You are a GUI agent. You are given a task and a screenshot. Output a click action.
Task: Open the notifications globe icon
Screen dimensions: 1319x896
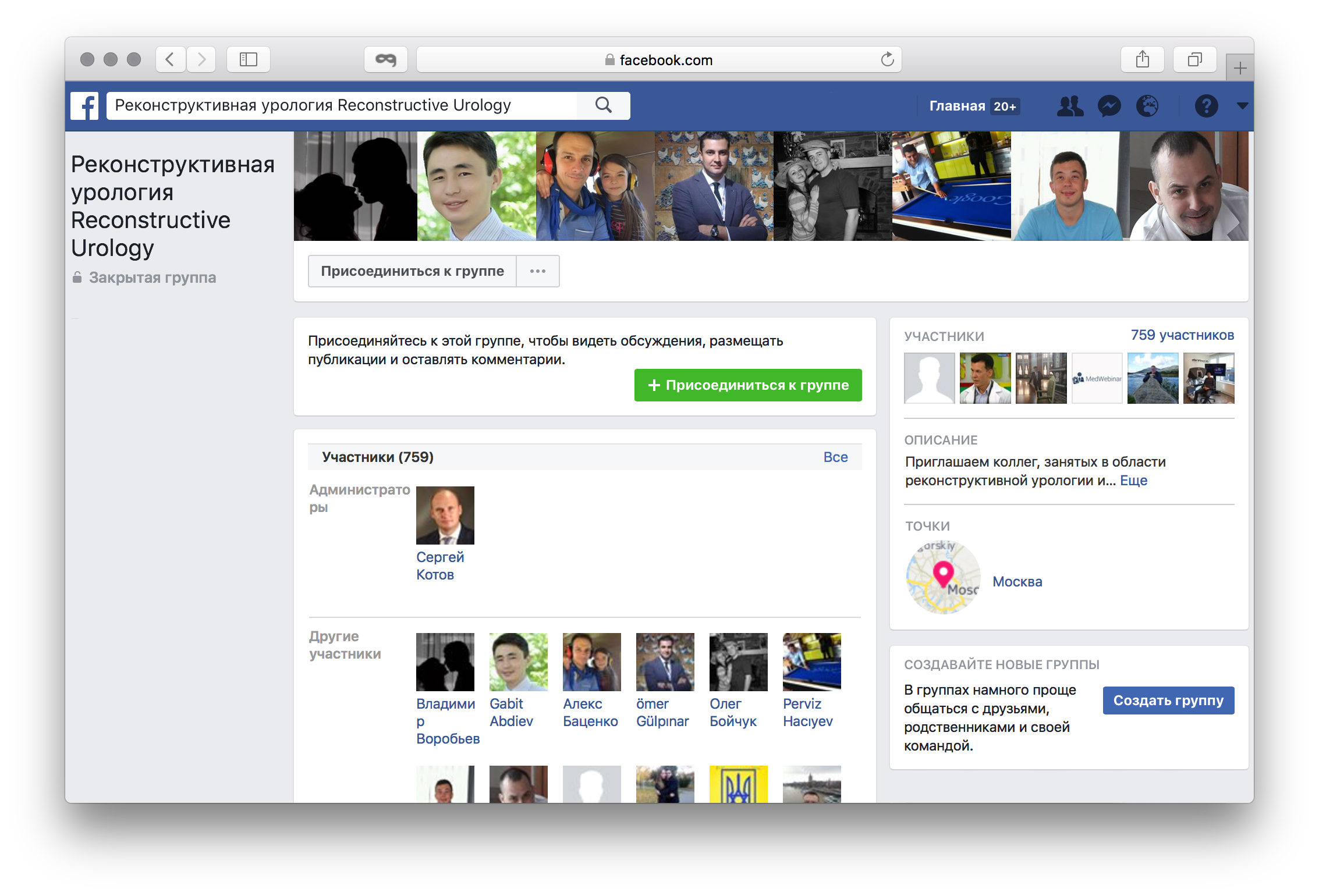[1147, 106]
